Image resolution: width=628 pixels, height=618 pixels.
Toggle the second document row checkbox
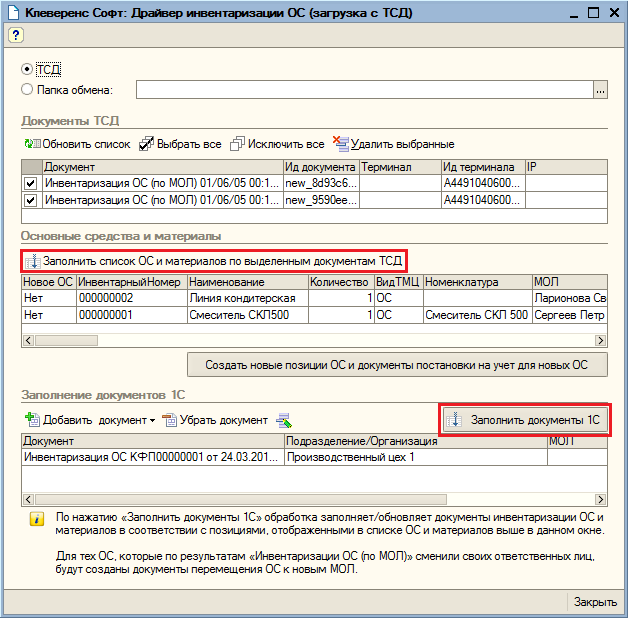30,200
